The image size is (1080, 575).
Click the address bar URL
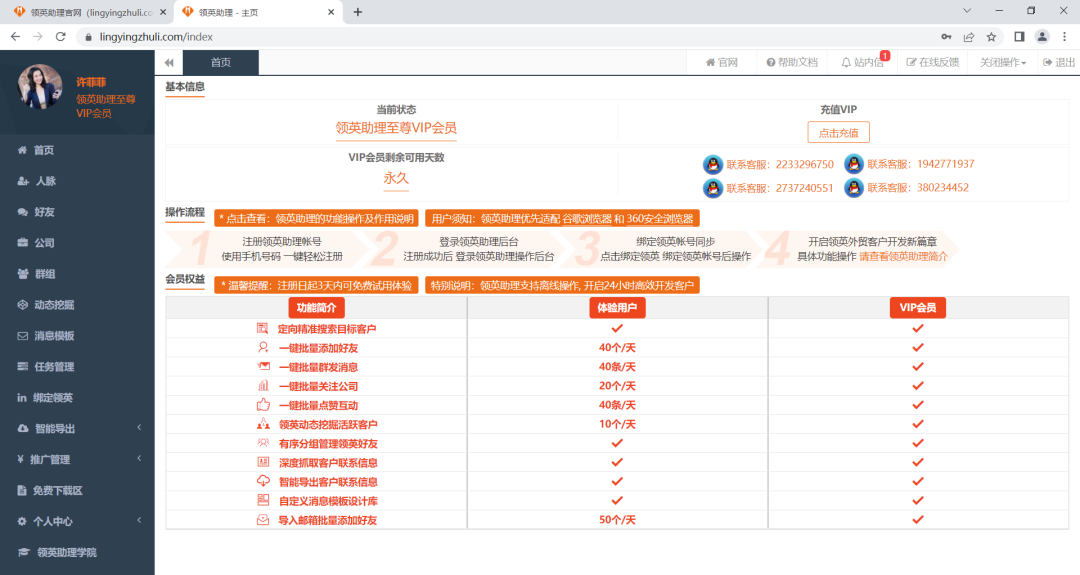click(156, 36)
